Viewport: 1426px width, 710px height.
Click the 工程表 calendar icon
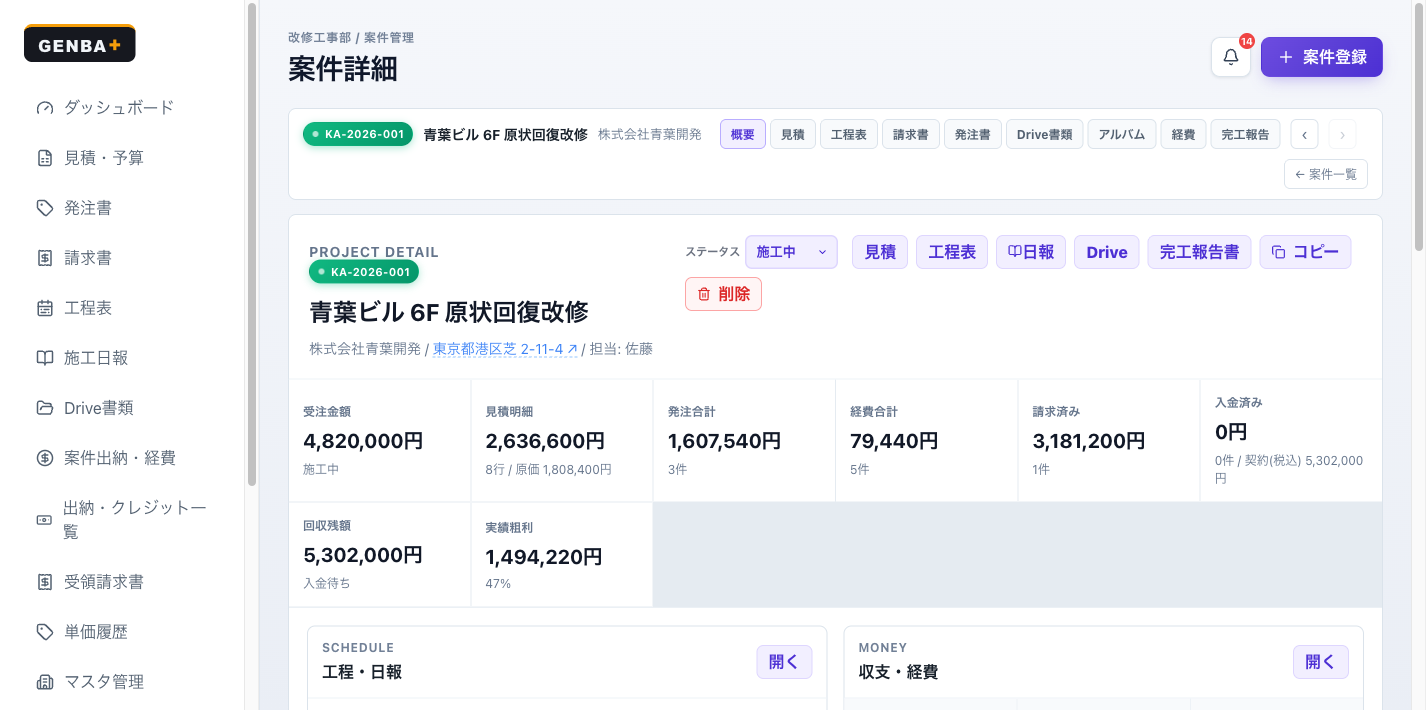point(44,308)
